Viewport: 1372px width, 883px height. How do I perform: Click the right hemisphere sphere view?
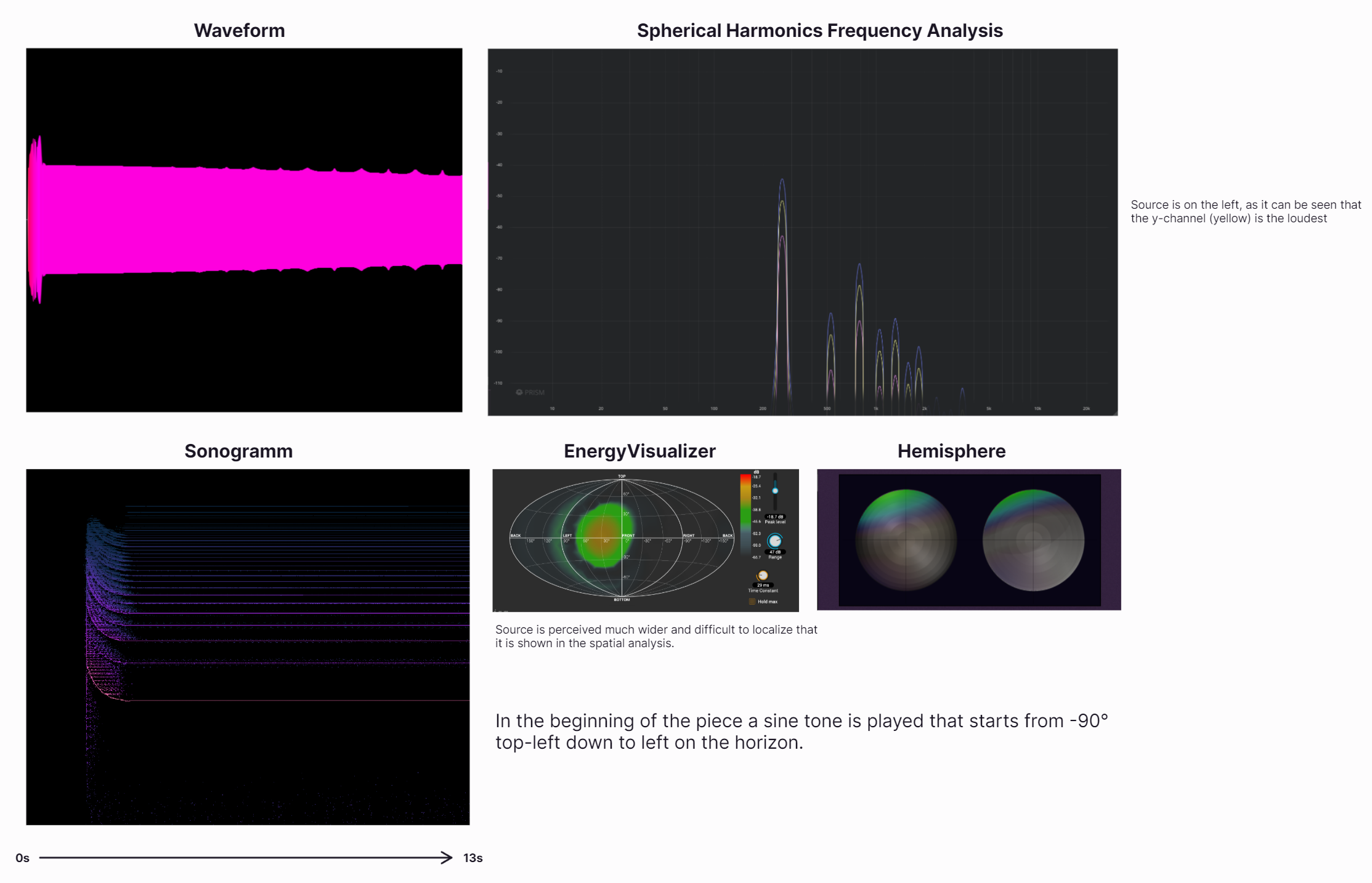1033,540
